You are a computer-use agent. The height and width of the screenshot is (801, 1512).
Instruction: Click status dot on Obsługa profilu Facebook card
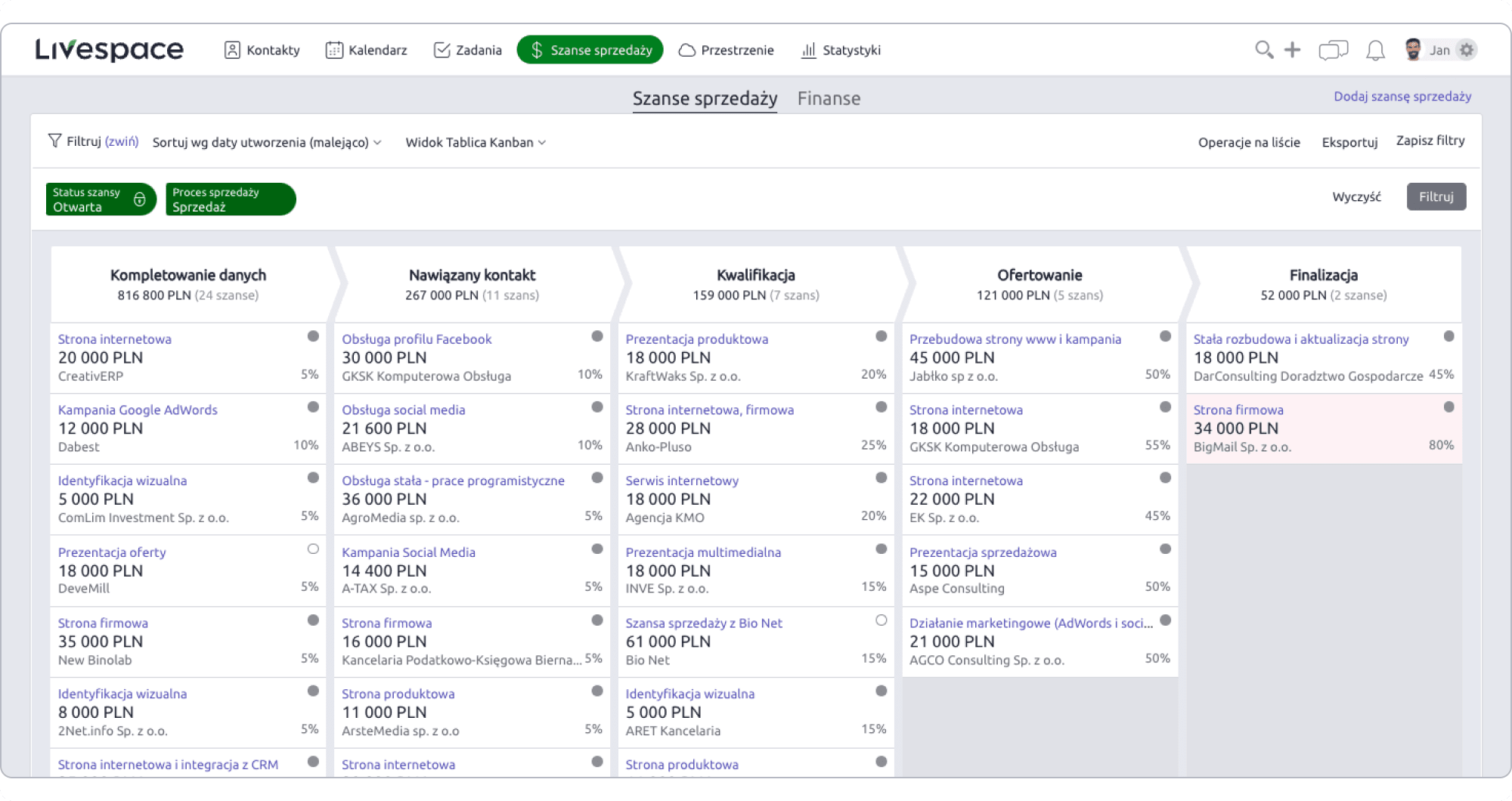[597, 336]
